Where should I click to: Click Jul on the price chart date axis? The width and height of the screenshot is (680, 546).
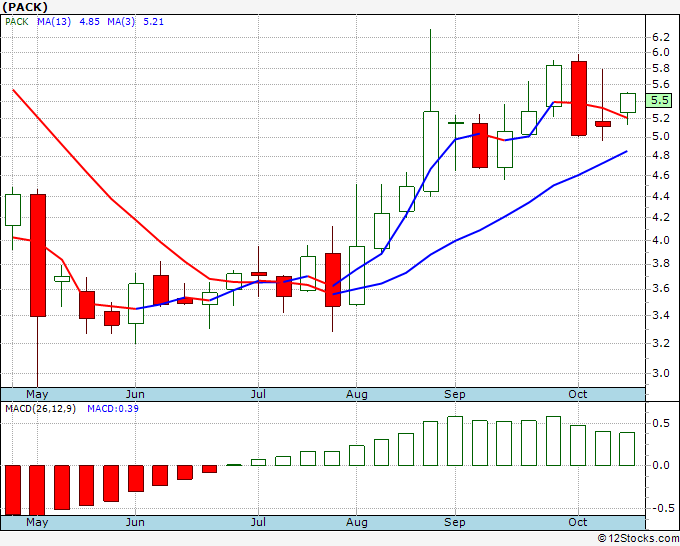[x=258, y=395]
